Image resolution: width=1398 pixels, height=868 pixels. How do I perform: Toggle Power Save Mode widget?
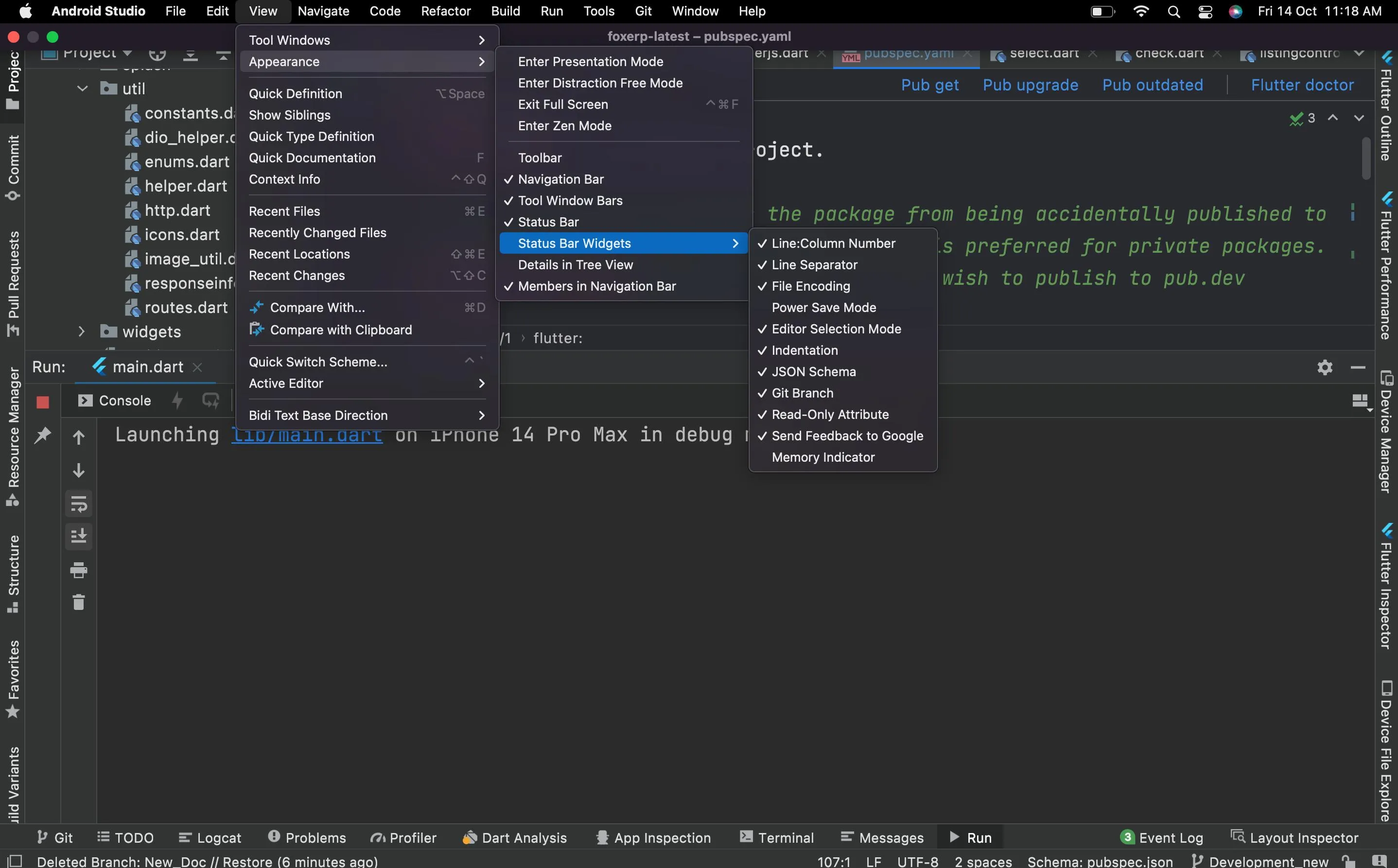[823, 308]
